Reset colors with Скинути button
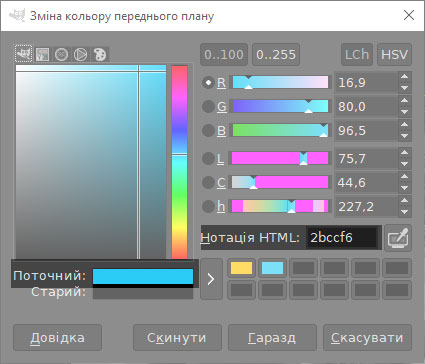This screenshot has height=364, width=425. click(177, 338)
